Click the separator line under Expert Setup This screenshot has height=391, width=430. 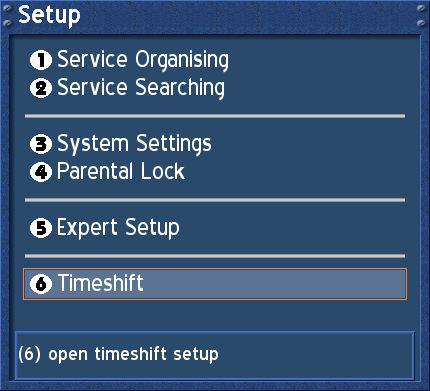215,256
